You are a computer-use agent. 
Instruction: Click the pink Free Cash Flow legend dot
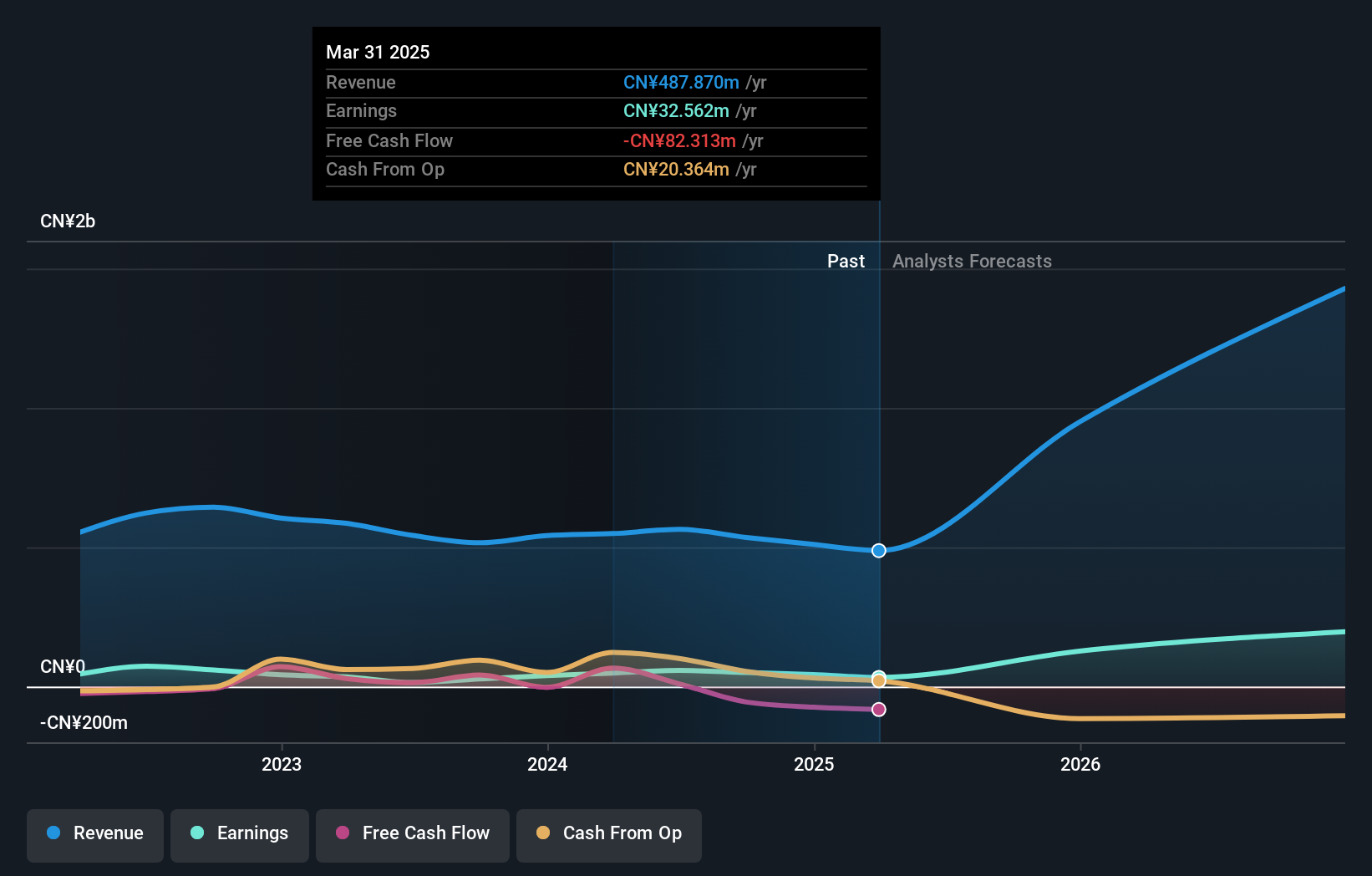pos(343,833)
